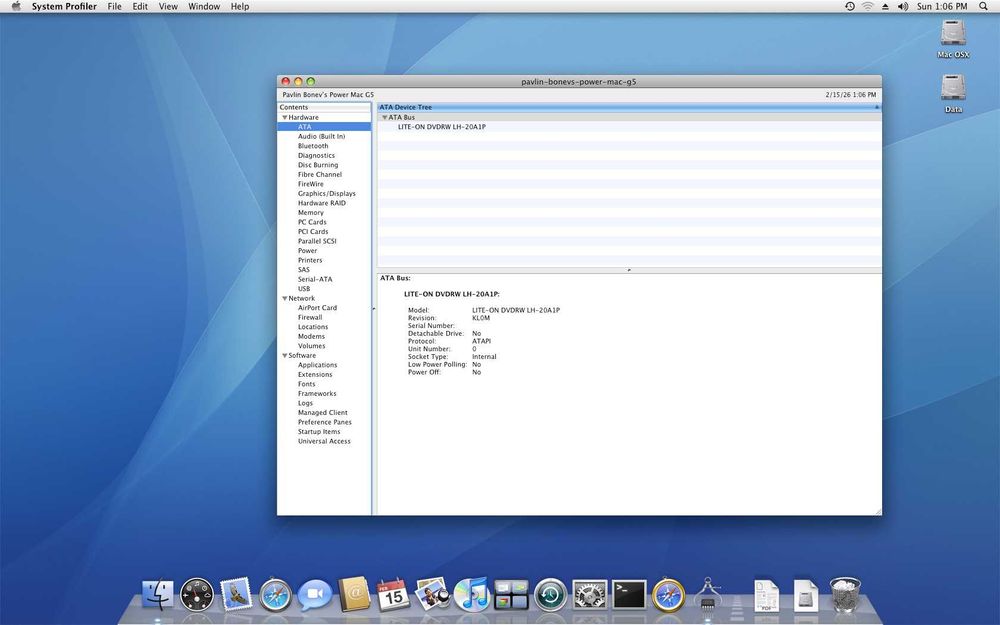Select USB in Hardware list
The image size is (1000, 625).
pyautogui.click(x=304, y=289)
